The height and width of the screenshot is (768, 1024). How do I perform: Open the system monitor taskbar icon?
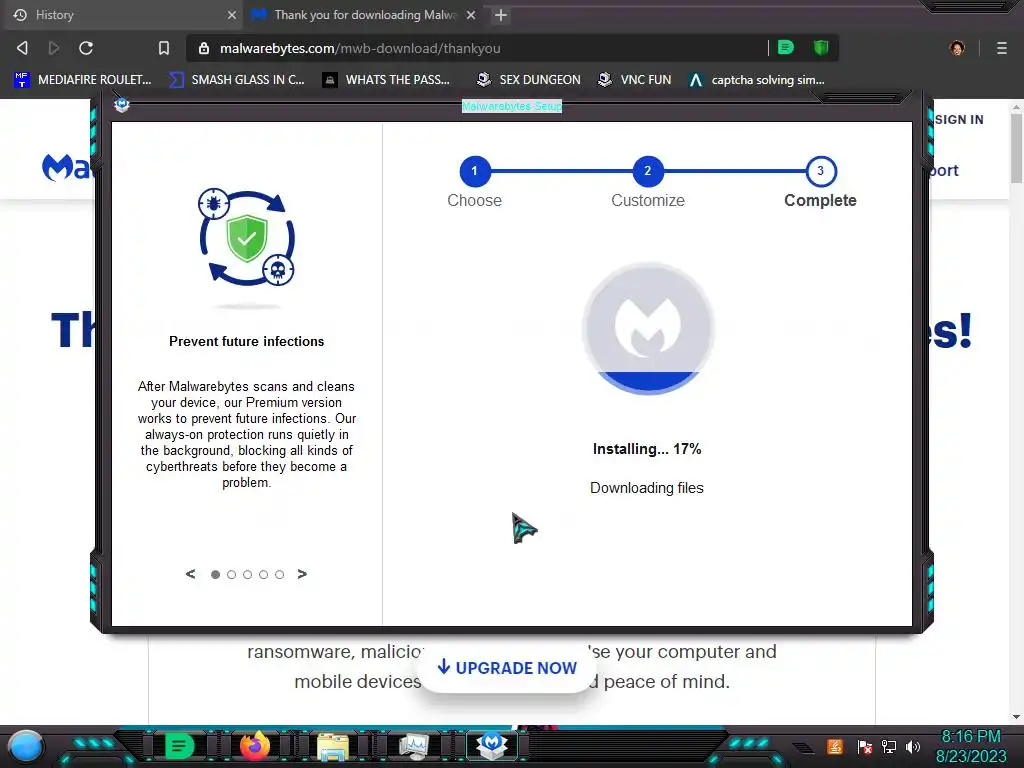coord(413,746)
